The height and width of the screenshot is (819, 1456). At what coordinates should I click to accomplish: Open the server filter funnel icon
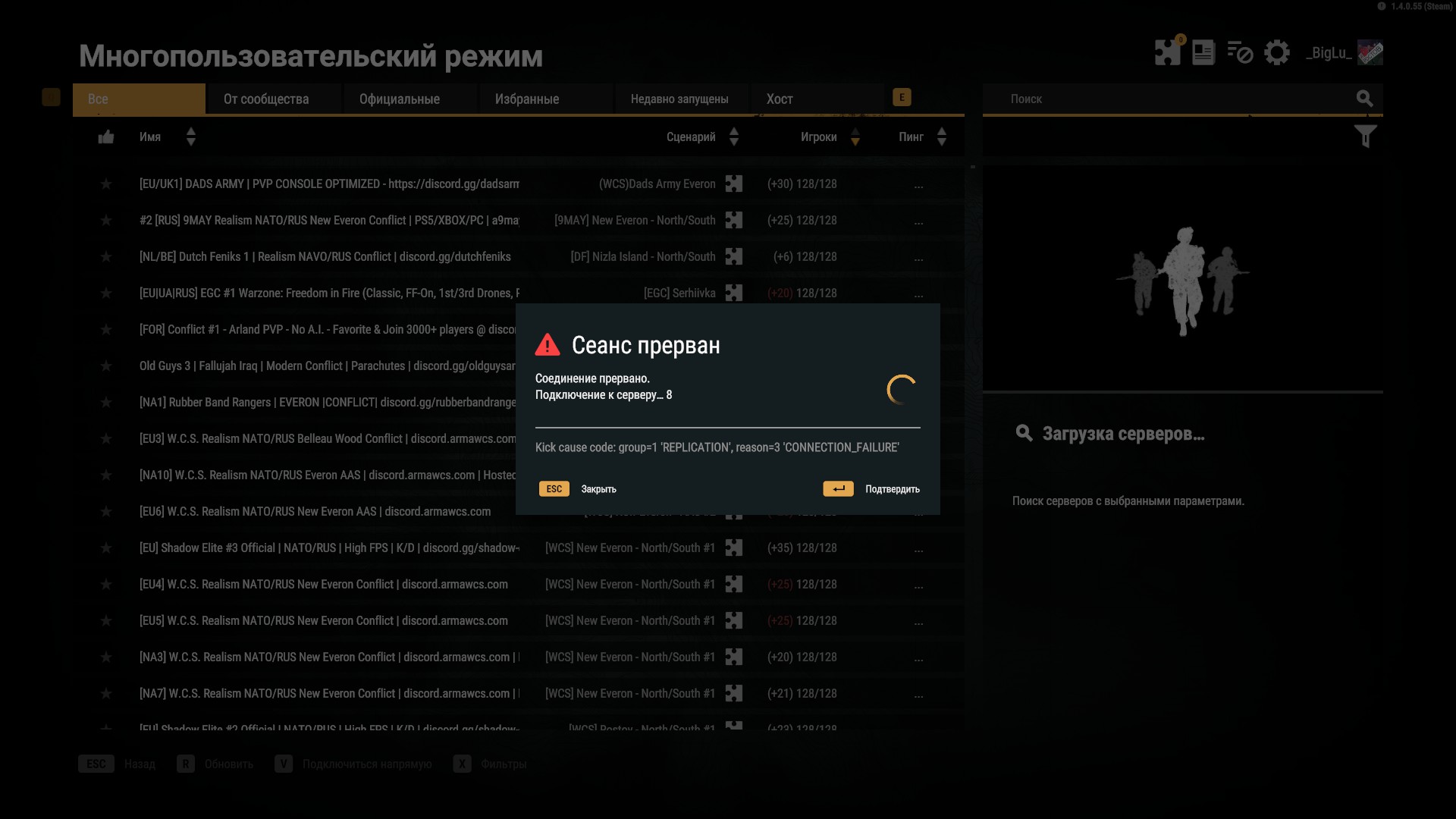point(1365,136)
